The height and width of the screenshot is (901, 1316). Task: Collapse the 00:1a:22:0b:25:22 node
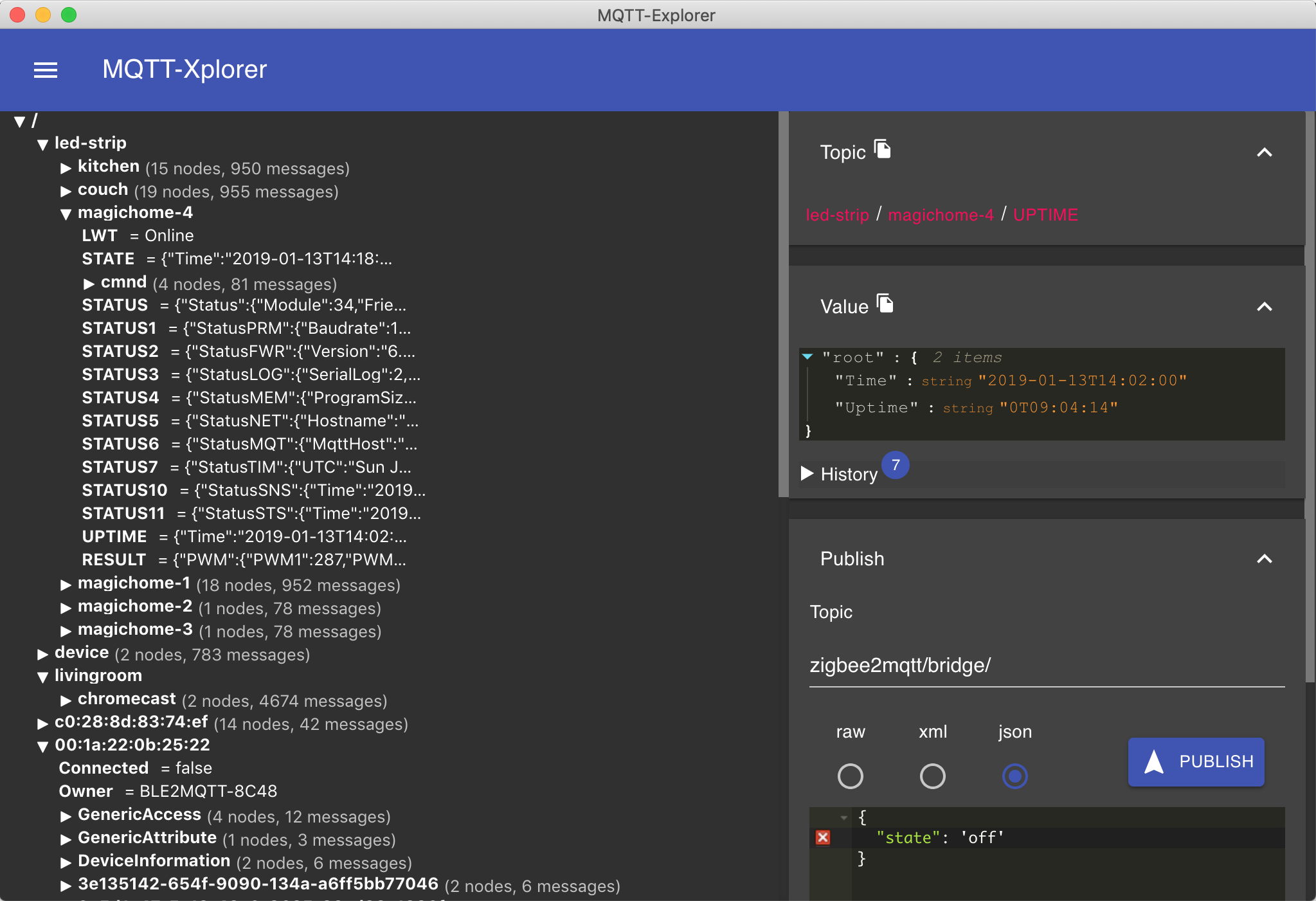click(x=42, y=747)
